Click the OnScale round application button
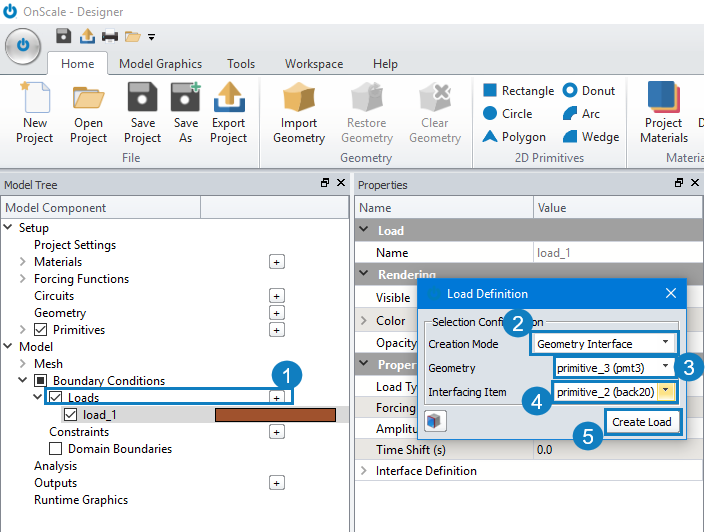The height and width of the screenshot is (532, 705). (23, 45)
